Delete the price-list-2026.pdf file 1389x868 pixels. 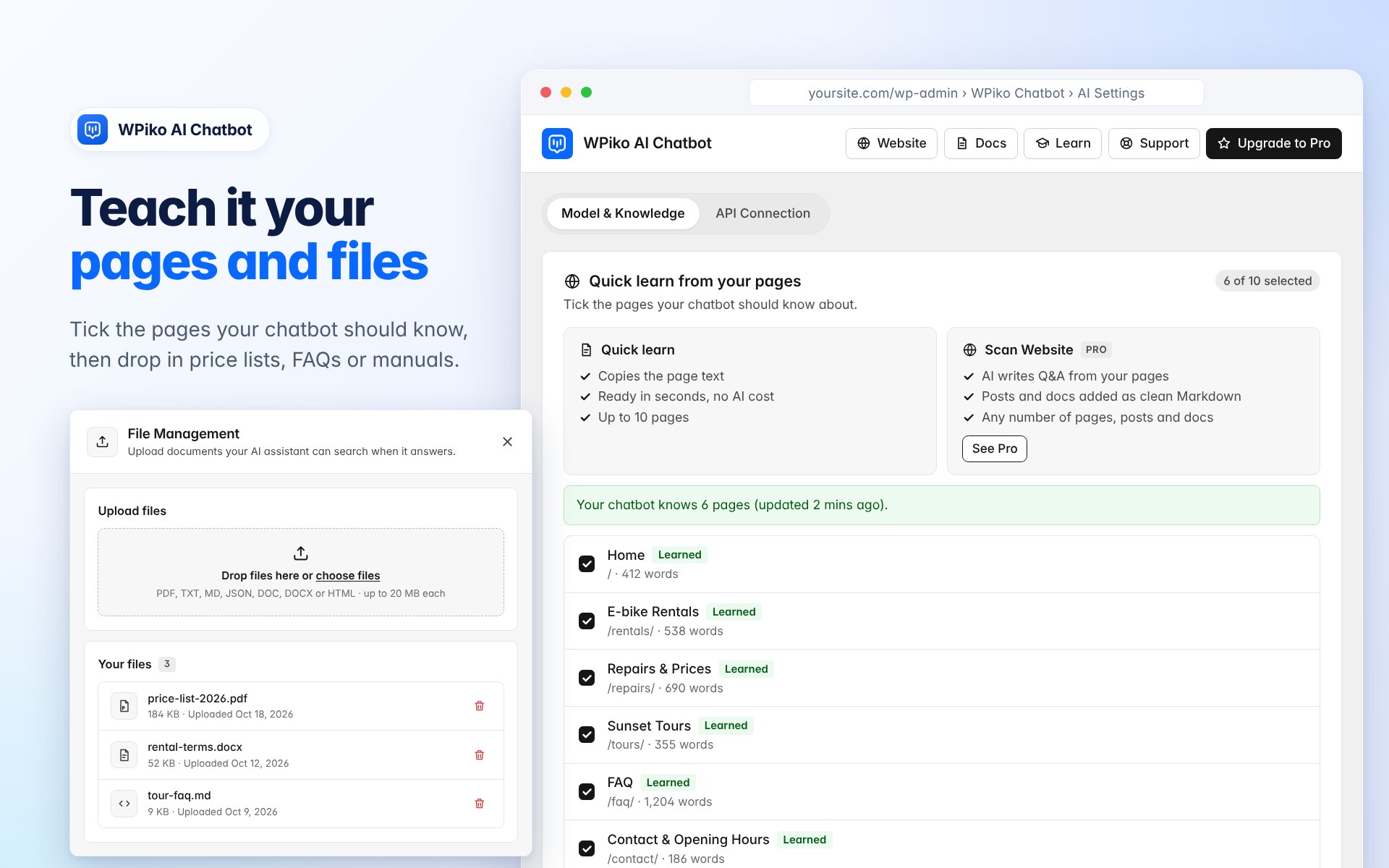coord(479,706)
